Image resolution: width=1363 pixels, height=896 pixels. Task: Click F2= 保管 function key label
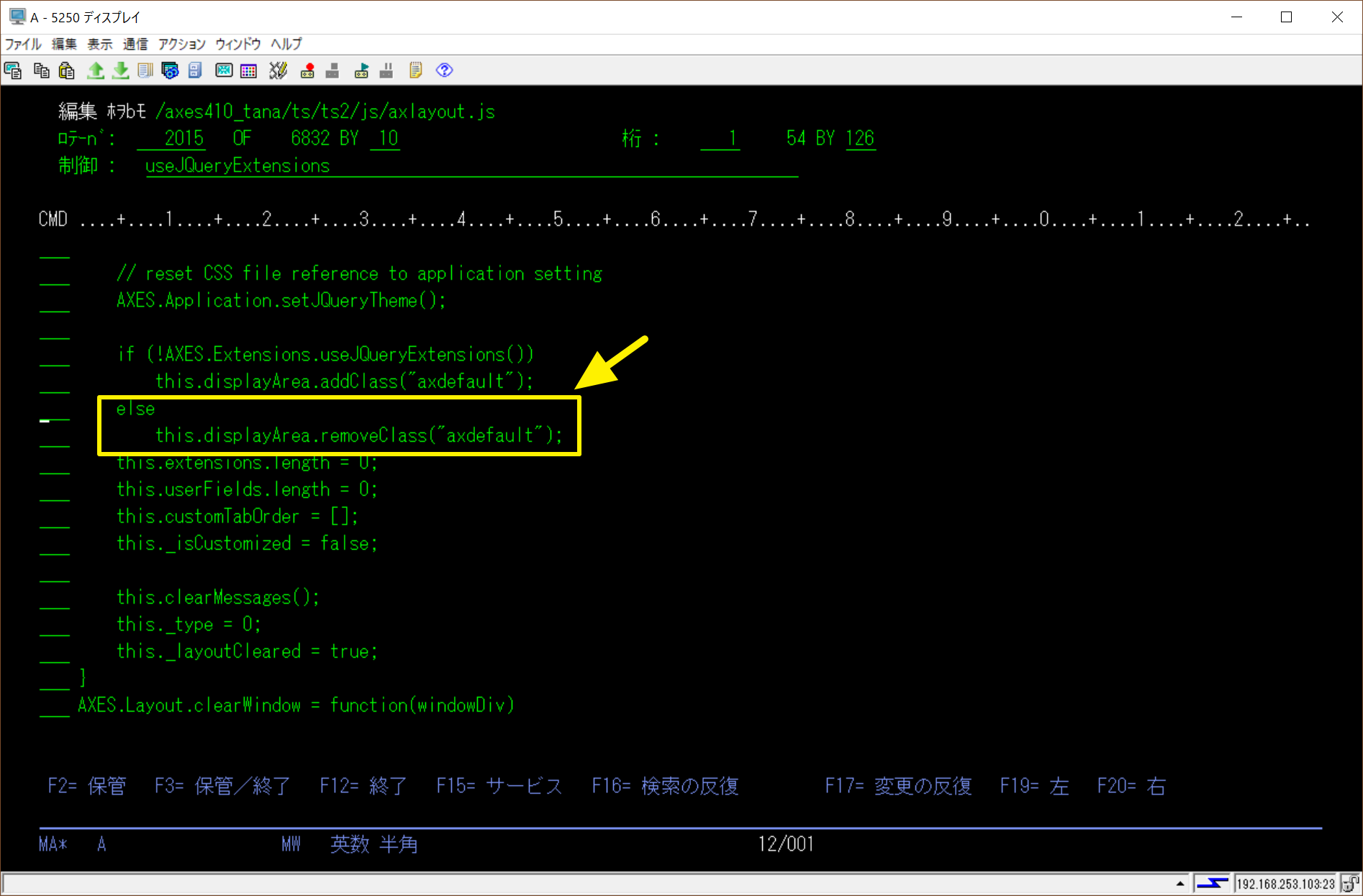87,786
